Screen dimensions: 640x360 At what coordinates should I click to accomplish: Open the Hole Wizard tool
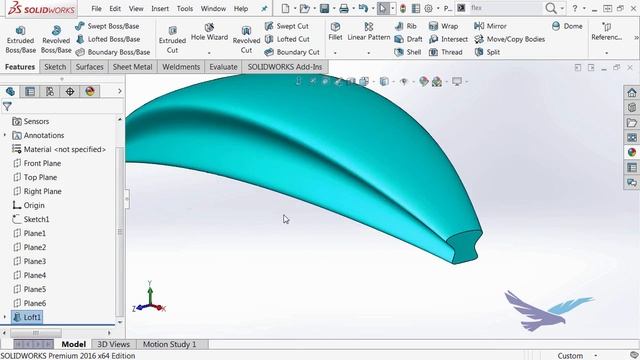point(209,32)
